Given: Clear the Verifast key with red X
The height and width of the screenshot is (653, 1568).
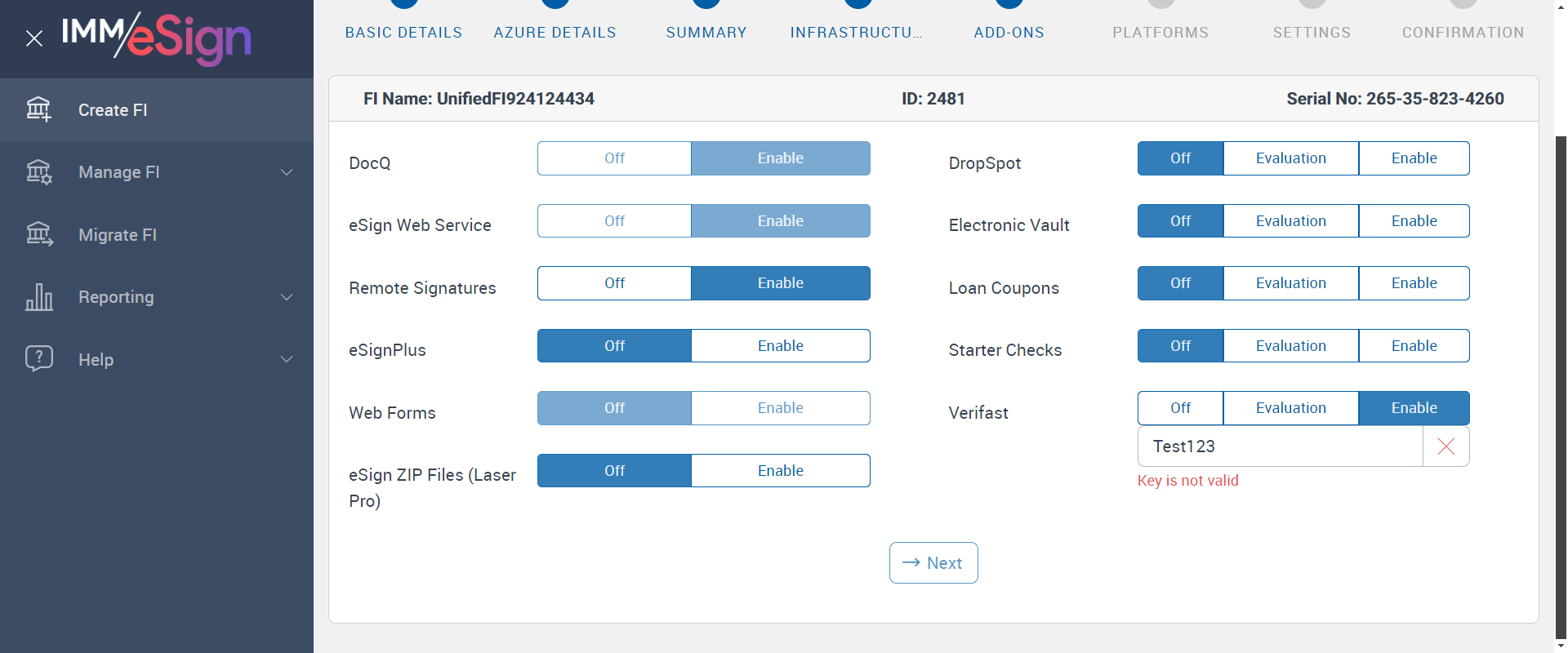Looking at the screenshot, I should pos(1446,446).
